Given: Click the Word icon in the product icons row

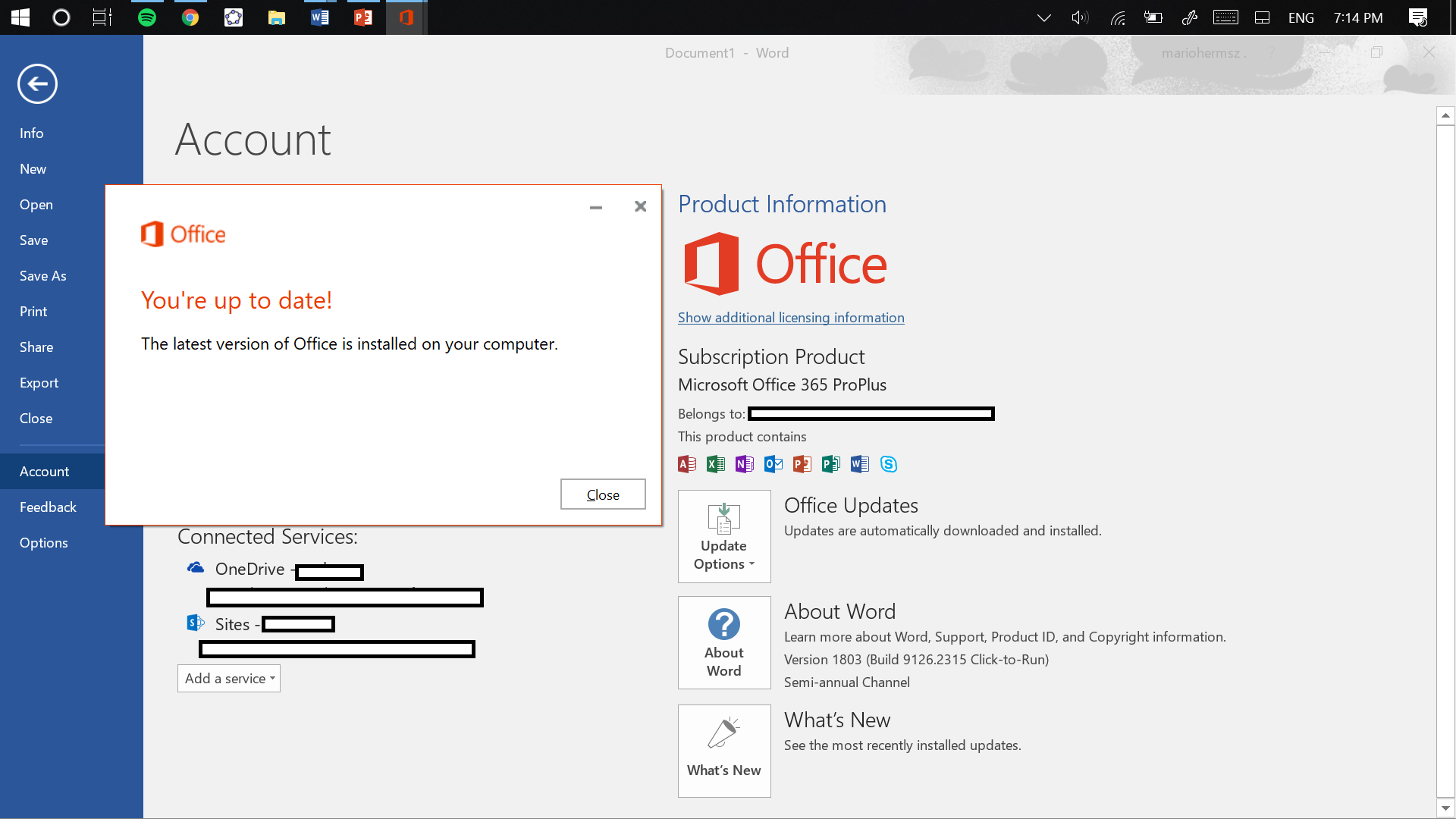Looking at the screenshot, I should tap(860, 464).
